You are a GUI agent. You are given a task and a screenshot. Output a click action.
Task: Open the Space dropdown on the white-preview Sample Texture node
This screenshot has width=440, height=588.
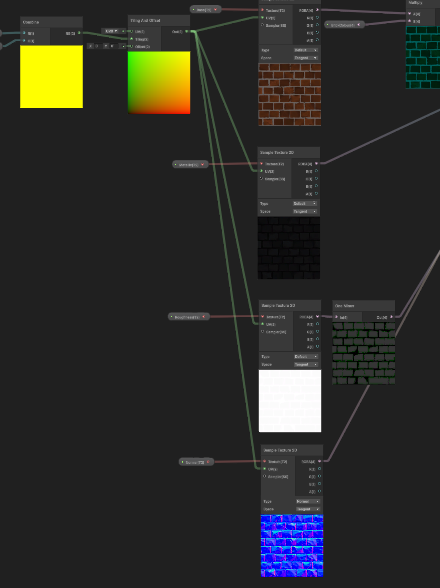306,364
